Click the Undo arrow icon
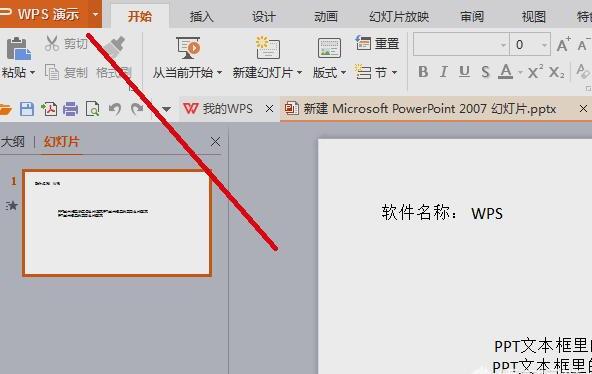Screen dimensions: 592x374 [x=115, y=109]
